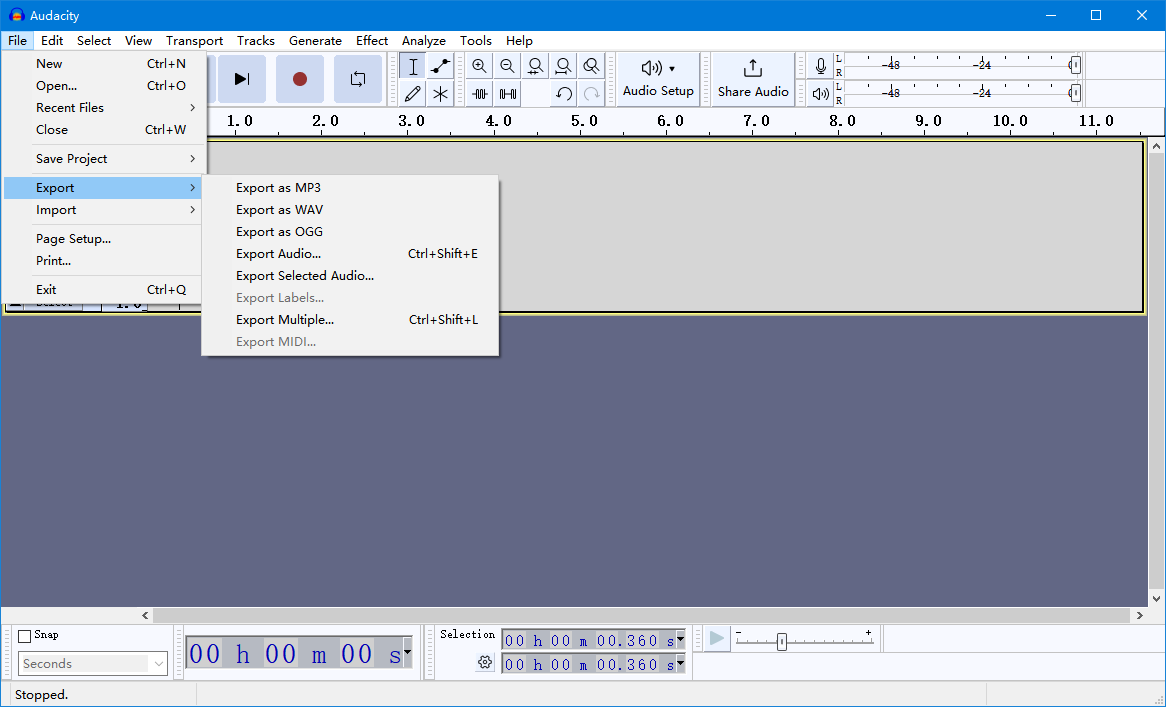Click Fit project to width zoom icon
Screen dimensions: 1166x707
(x=563, y=66)
